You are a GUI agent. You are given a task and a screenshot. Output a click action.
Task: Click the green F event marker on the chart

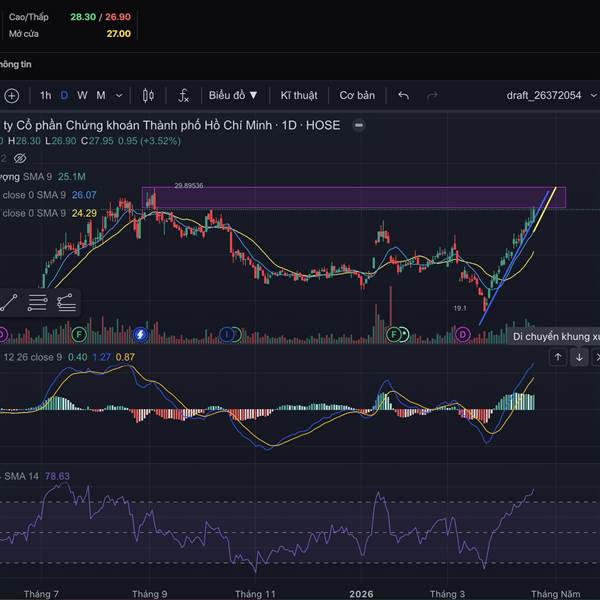pos(78,333)
